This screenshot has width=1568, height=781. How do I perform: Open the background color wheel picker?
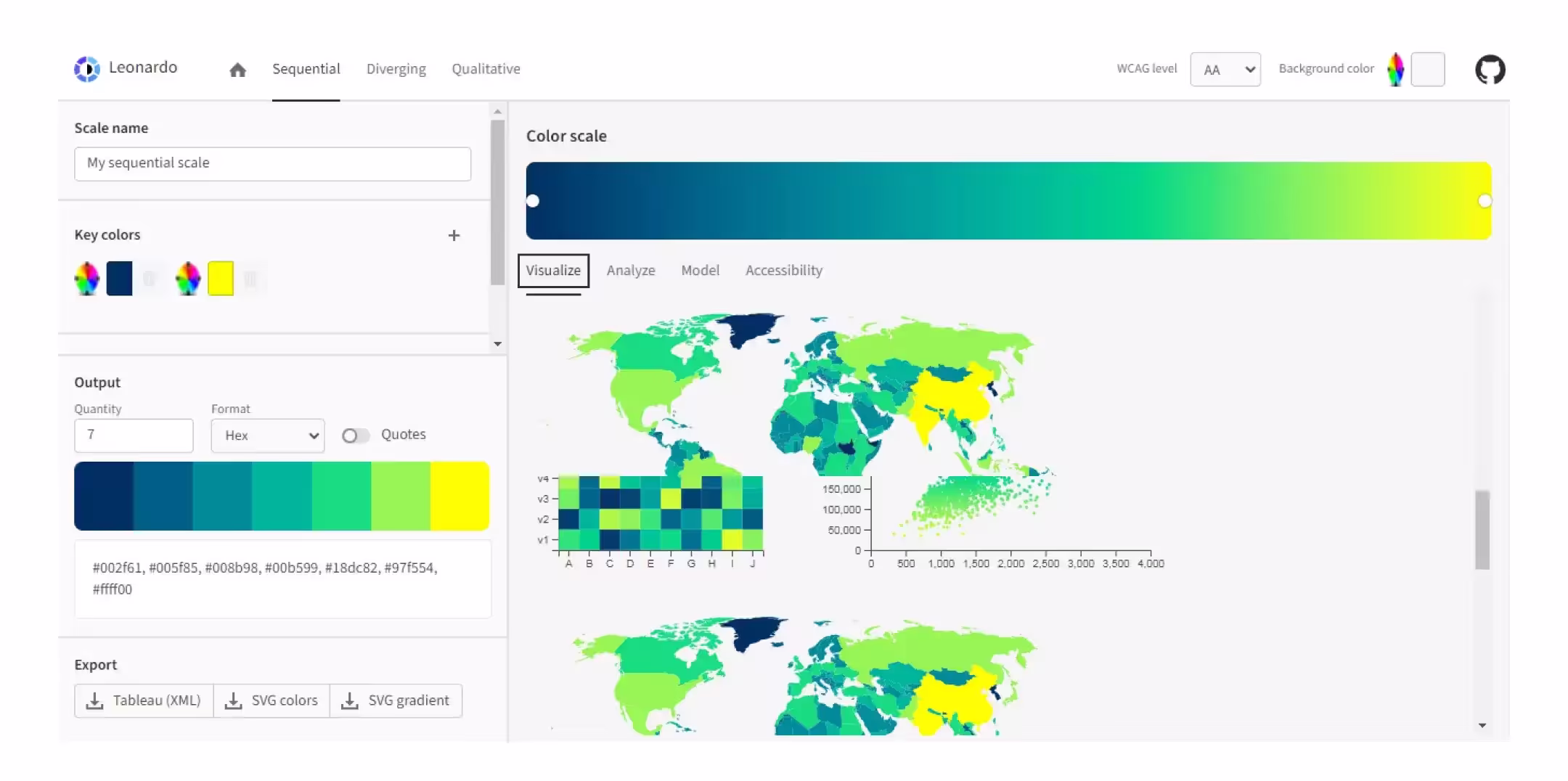pyautogui.click(x=1395, y=70)
